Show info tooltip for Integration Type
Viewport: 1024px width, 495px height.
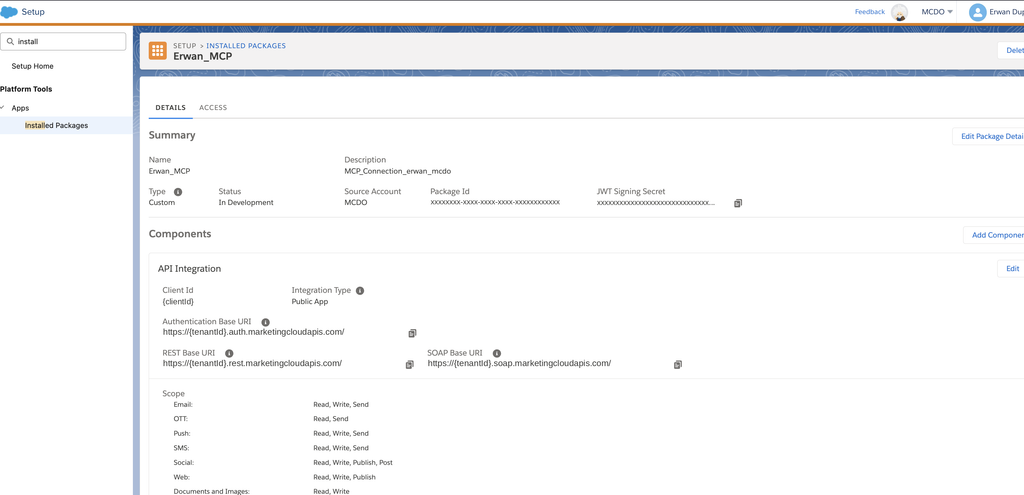click(360, 291)
